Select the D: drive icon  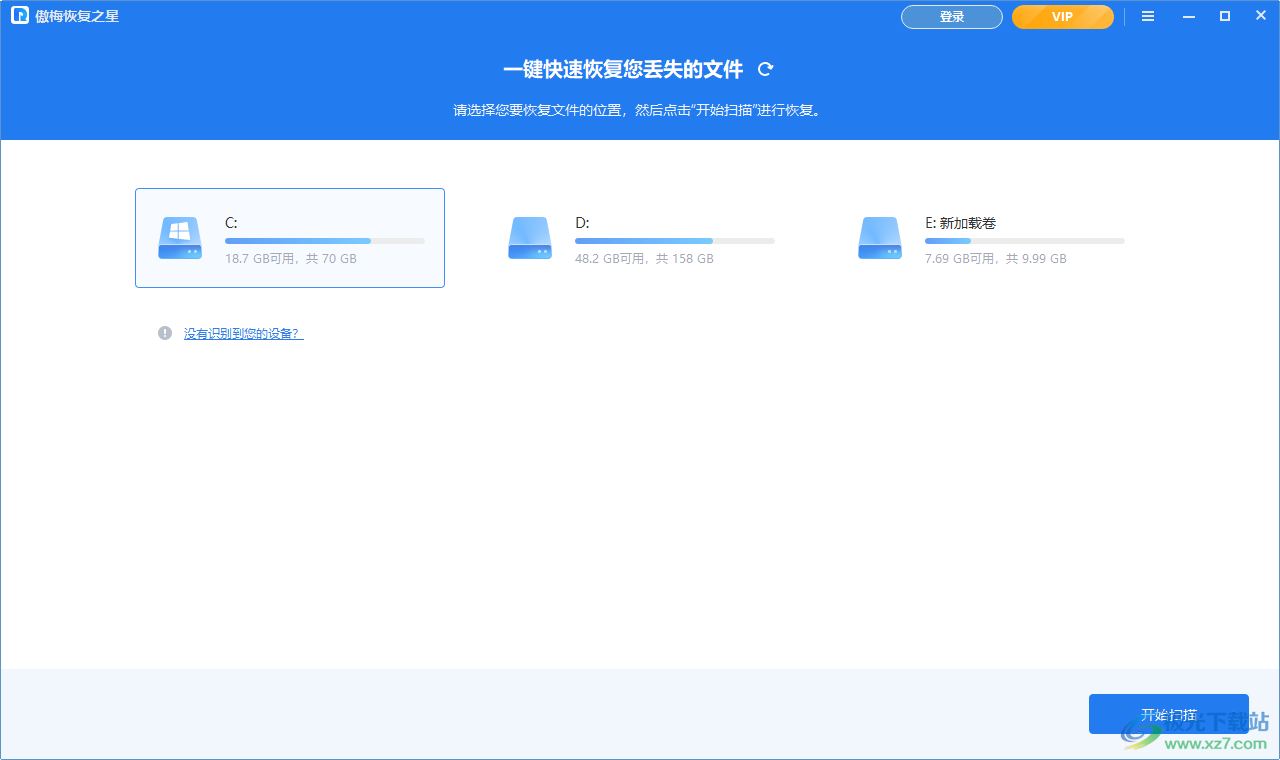pos(530,238)
